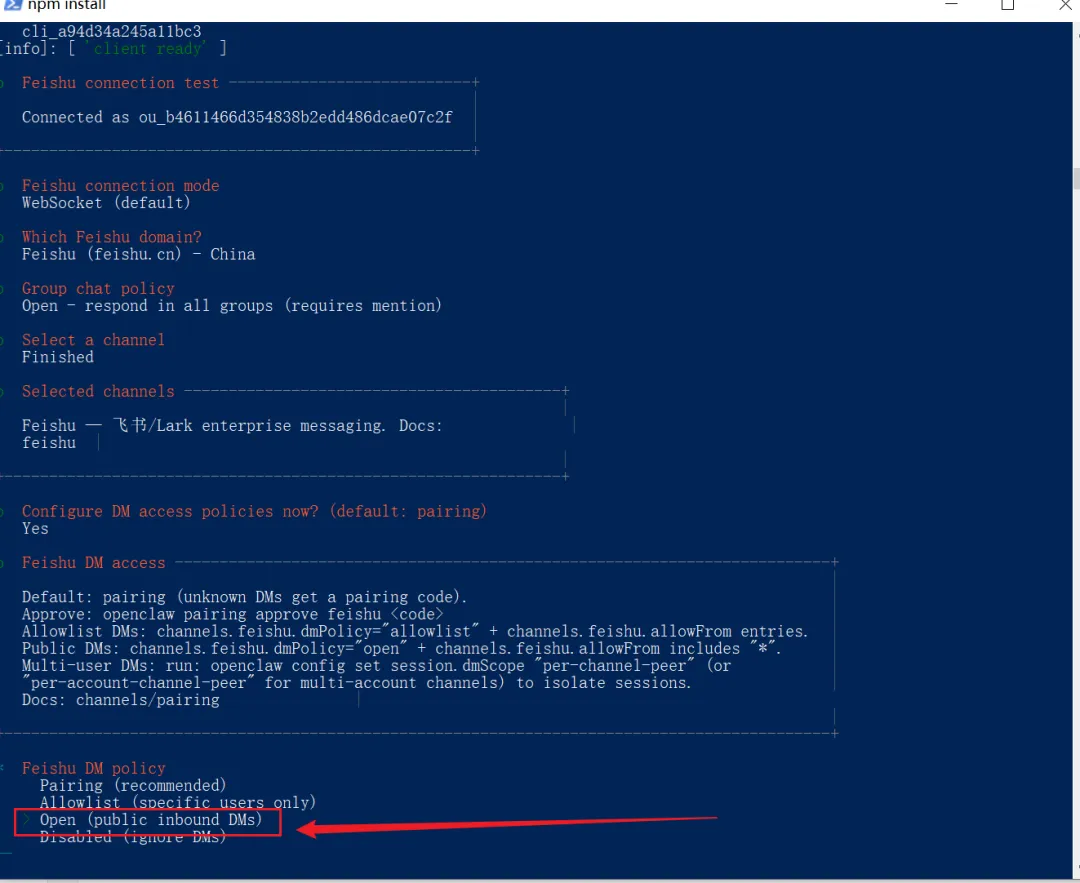The height and width of the screenshot is (883, 1080).
Task: Click the Feishu DM access heading
Action: [93, 563]
